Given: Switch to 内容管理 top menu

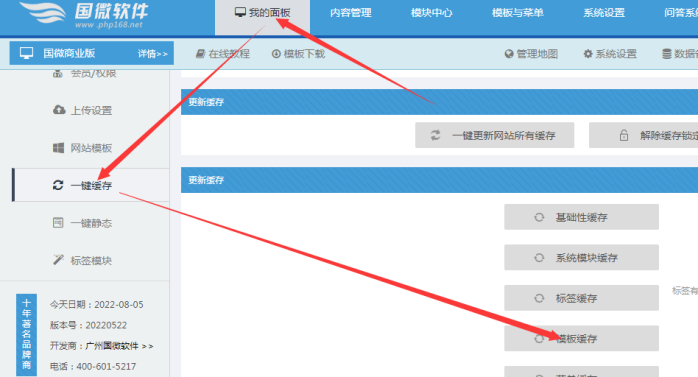Looking at the screenshot, I should point(351,13).
